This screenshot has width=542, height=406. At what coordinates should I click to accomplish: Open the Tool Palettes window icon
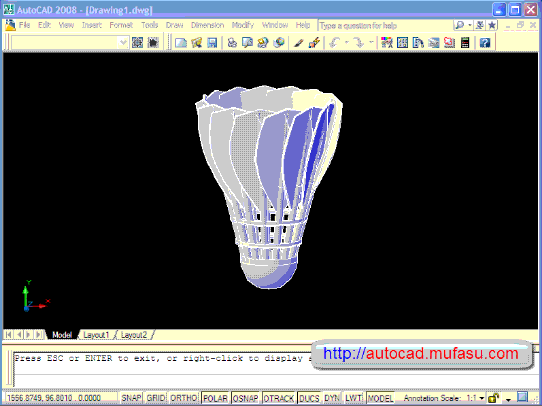[x=418, y=43]
